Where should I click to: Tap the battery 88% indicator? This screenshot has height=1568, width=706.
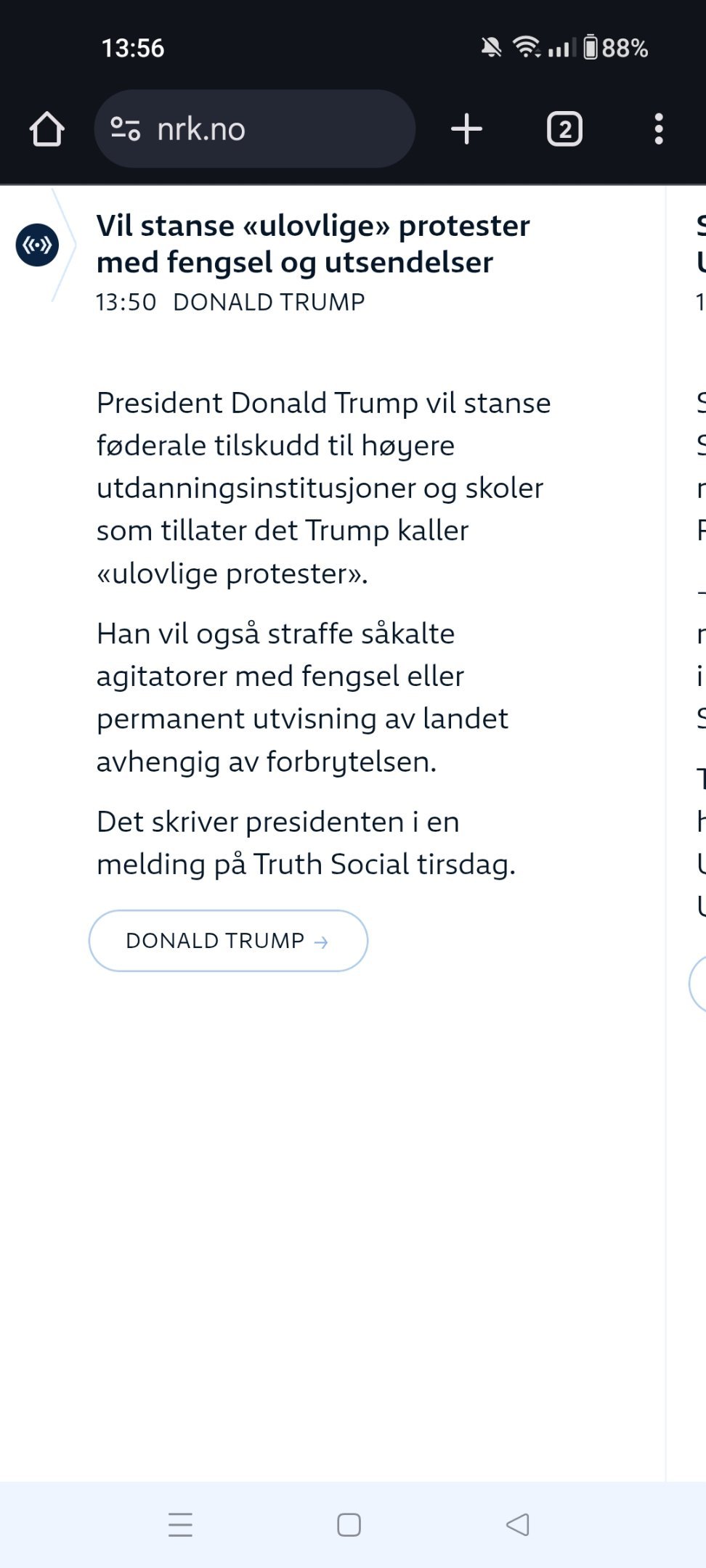click(616, 48)
